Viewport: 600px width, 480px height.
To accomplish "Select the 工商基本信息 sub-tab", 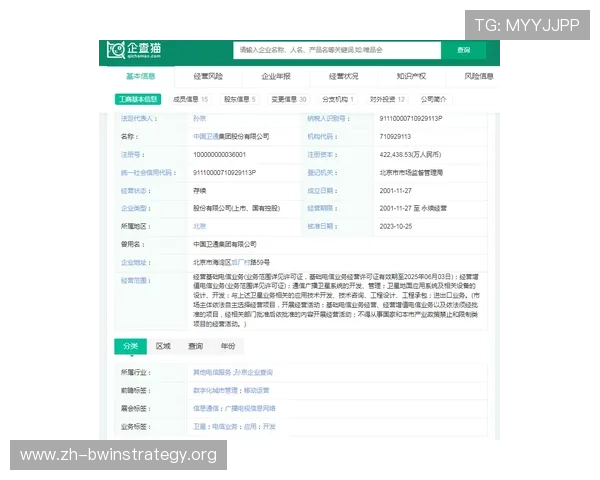I will coord(138,100).
